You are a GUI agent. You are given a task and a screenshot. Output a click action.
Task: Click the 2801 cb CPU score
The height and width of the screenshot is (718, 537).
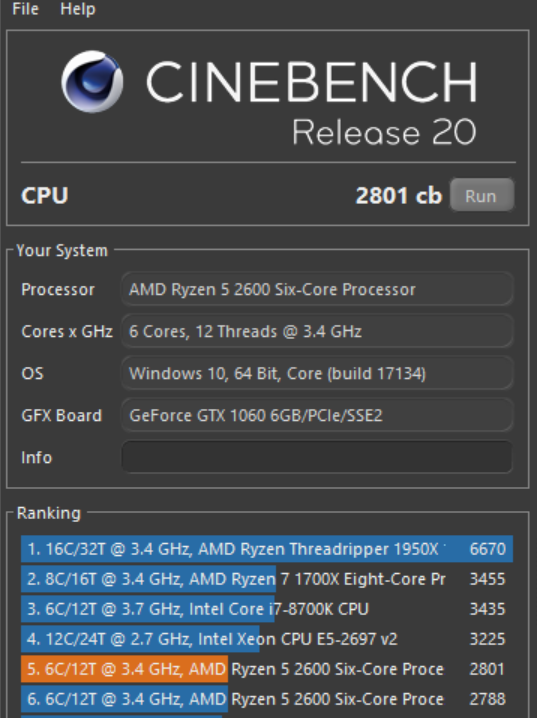[399, 196]
